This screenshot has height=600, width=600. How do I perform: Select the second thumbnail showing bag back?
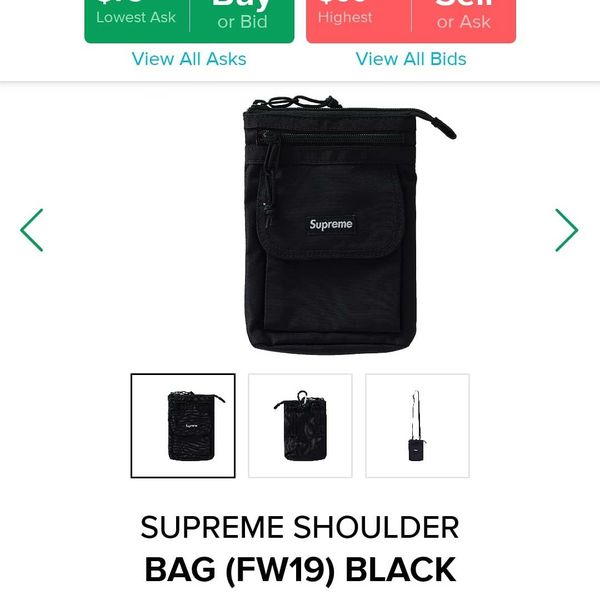300,426
